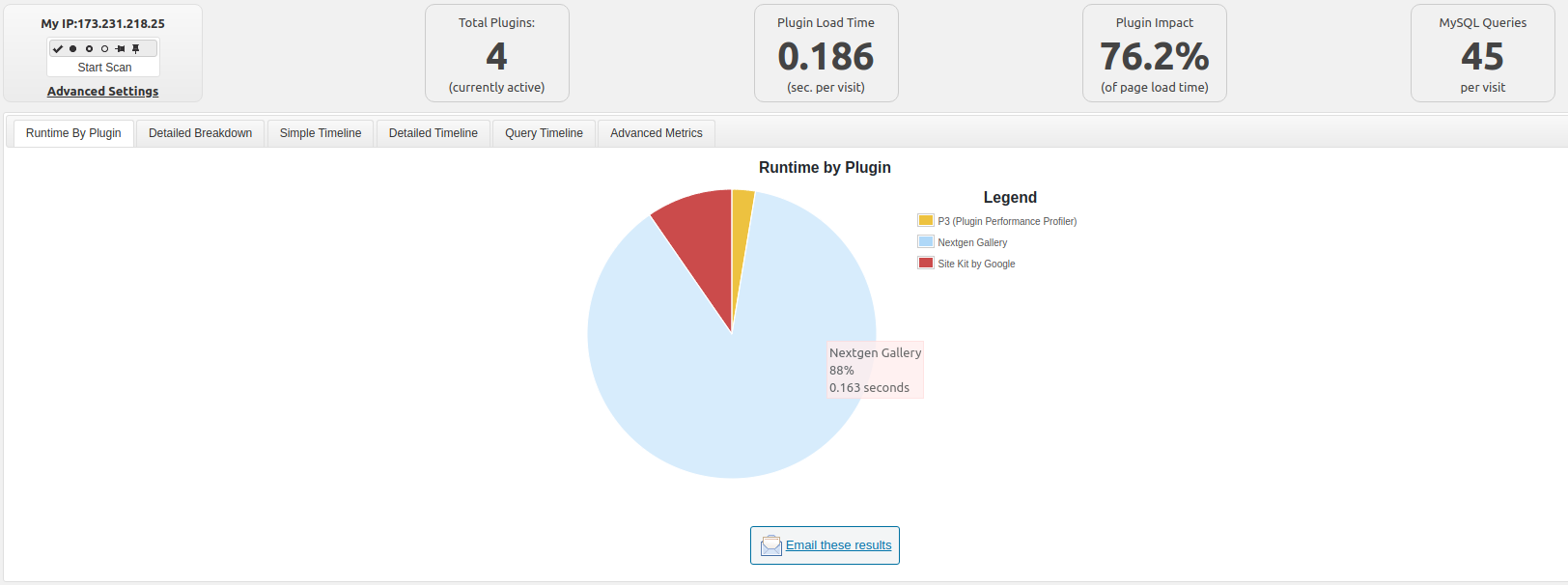
Task: Click the 'My IP:173.231.218.25' text
Action: 103,23
